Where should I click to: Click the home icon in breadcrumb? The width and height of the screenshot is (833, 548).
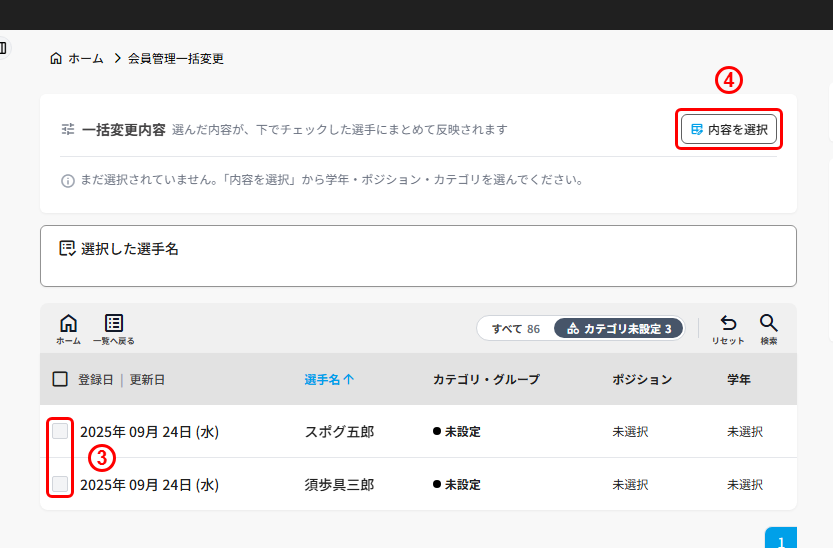tap(56, 58)
